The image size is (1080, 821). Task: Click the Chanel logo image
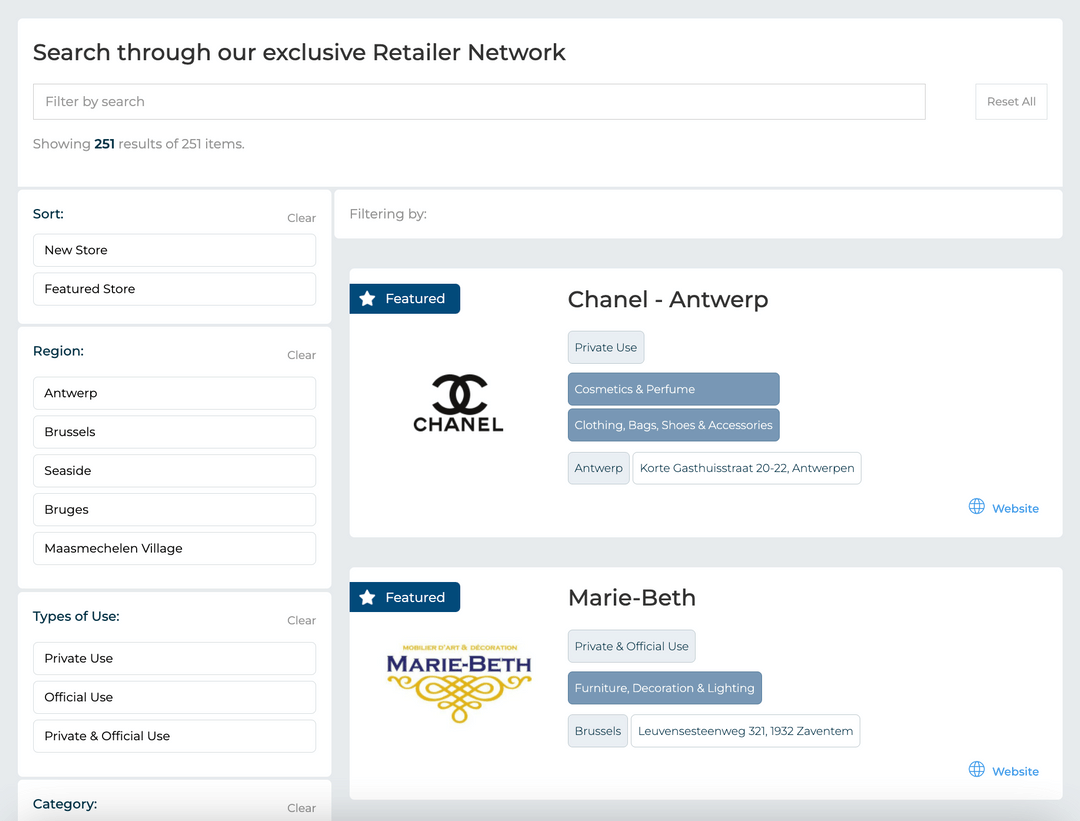point(458,403)
